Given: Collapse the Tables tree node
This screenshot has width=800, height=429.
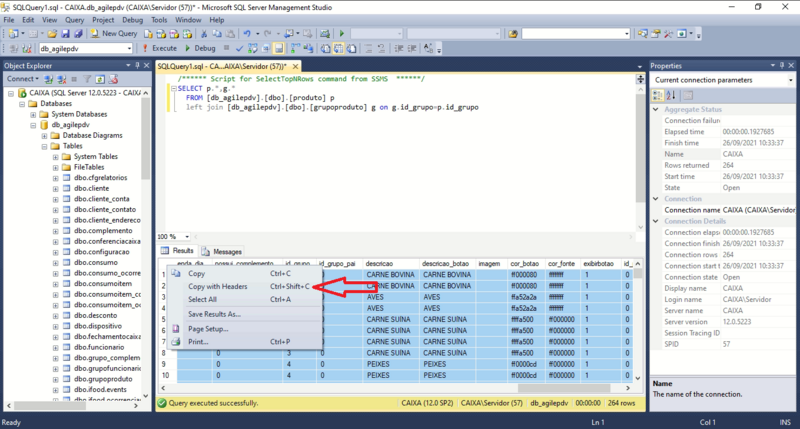Looking at the screenshot, I should (44, 146).
